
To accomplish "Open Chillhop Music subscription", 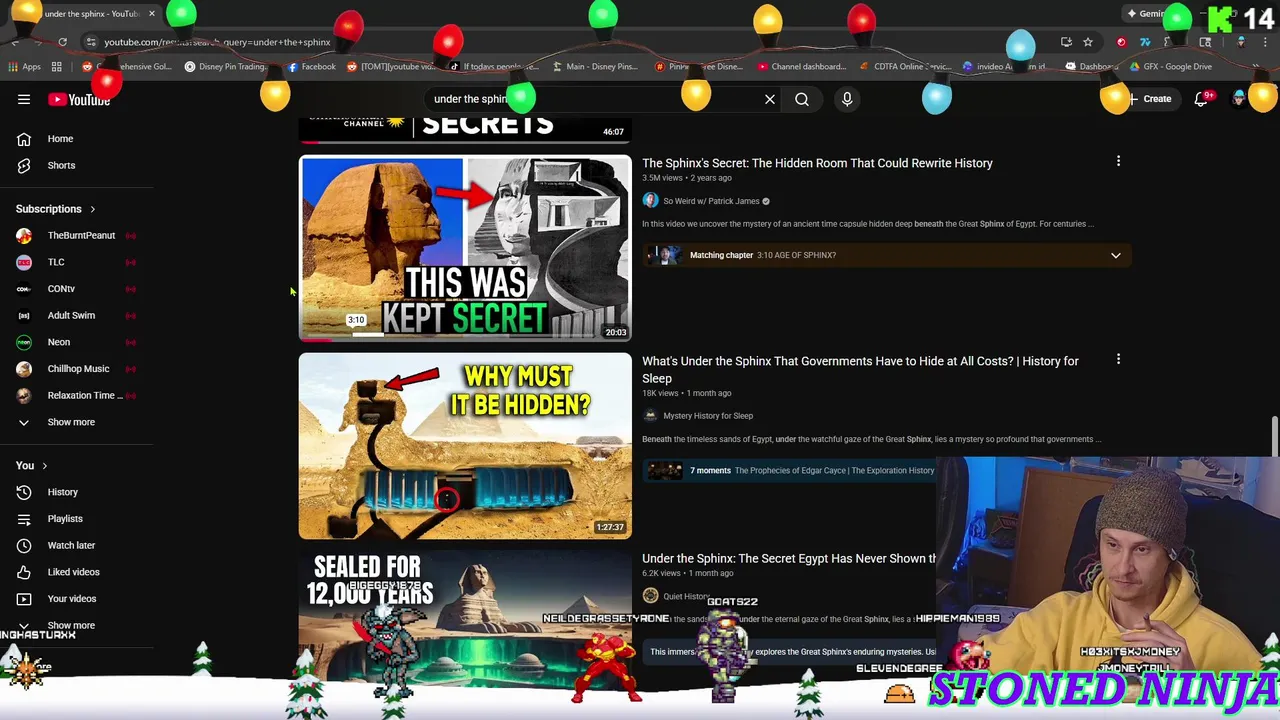I will (x=76, y=369).
